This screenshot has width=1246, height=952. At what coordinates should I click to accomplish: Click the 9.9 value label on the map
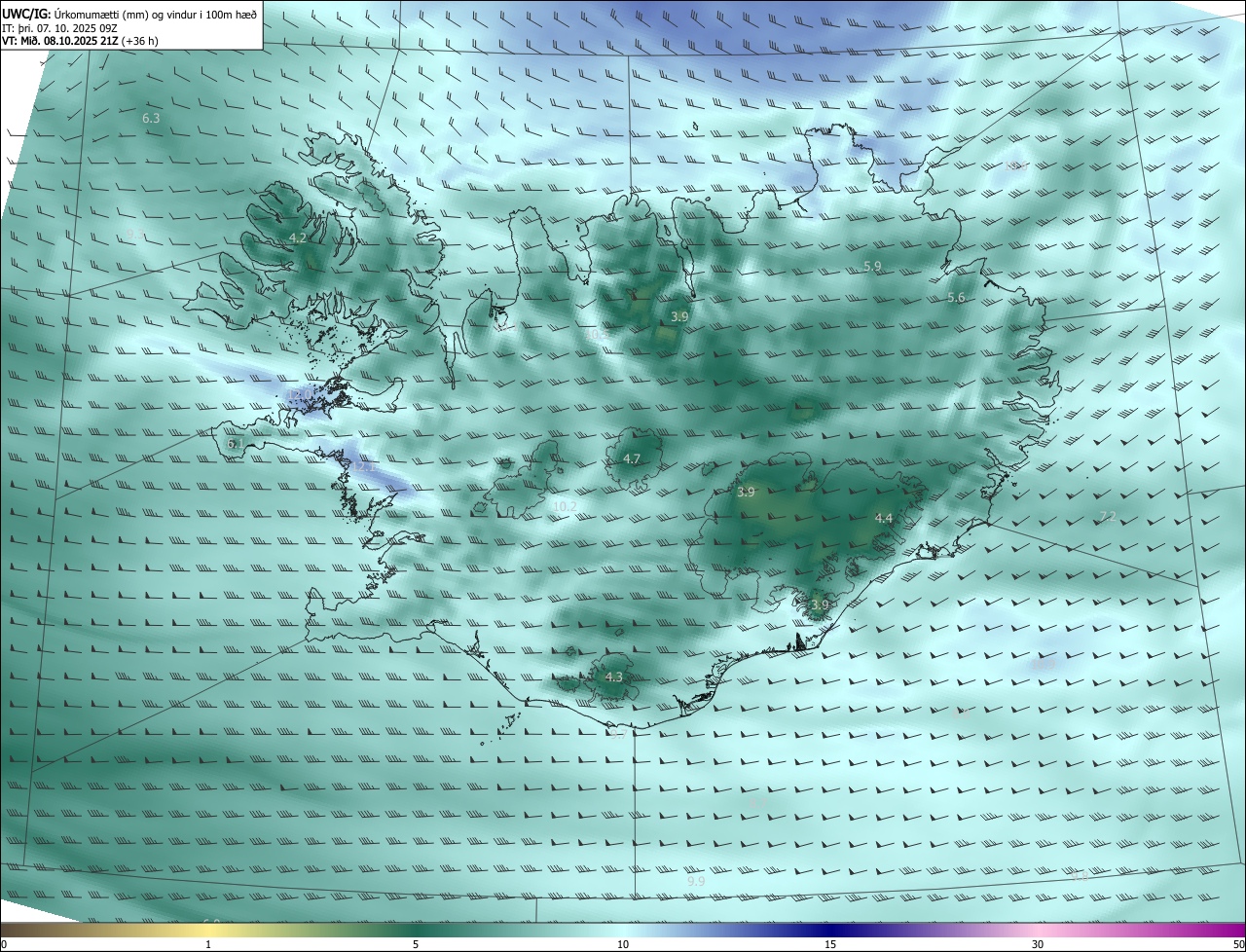[696, 881]
